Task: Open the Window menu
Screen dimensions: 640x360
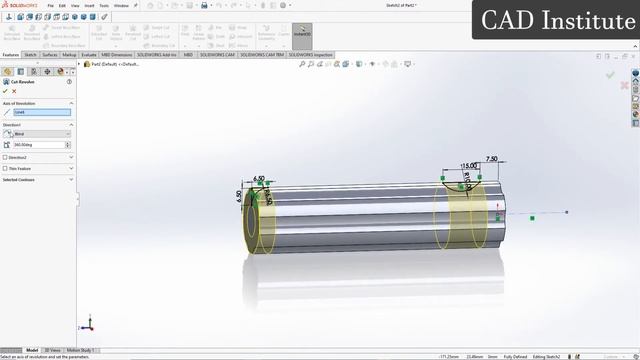Action: tap(121, 6)
